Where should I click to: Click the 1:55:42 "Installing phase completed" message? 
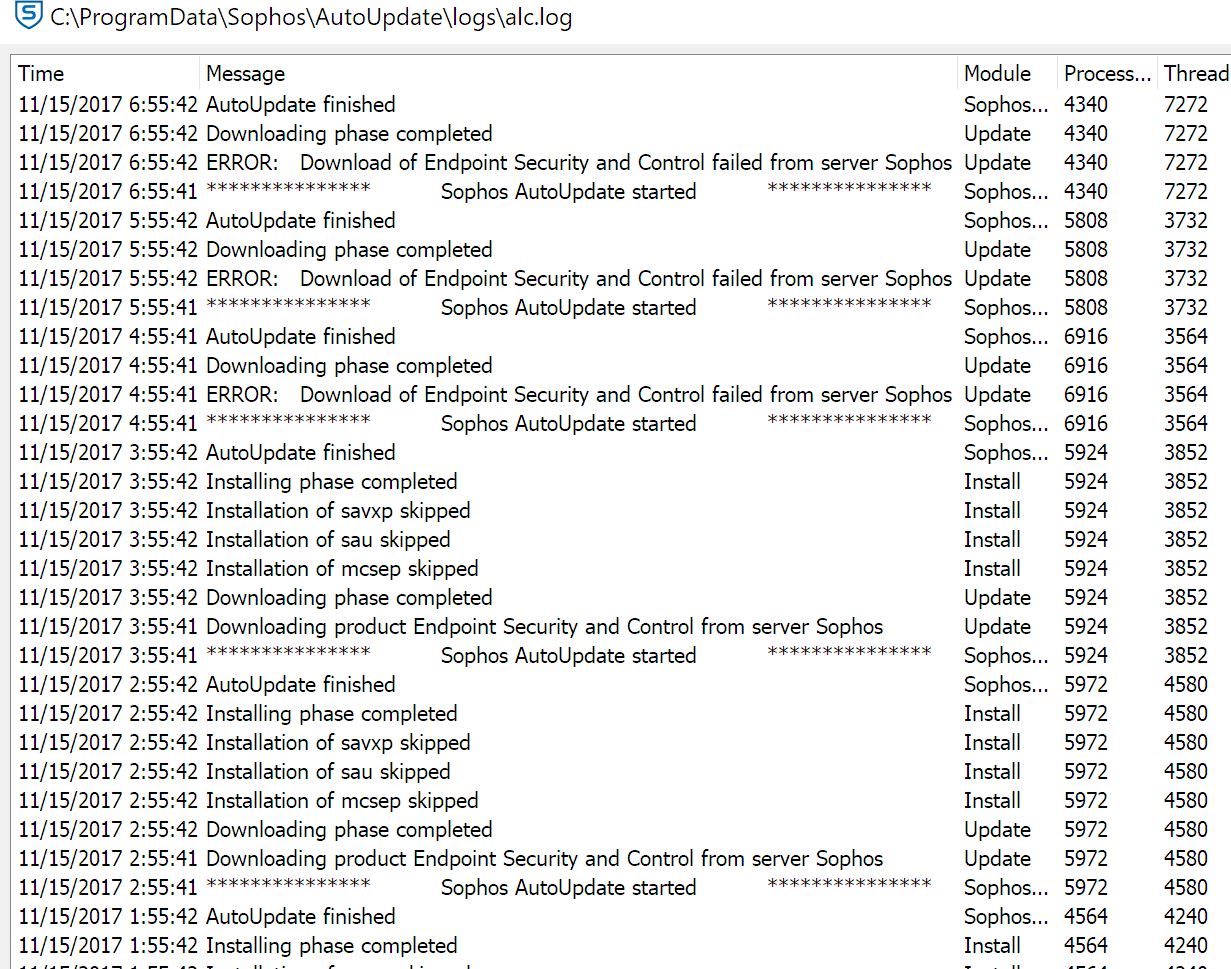331,945
